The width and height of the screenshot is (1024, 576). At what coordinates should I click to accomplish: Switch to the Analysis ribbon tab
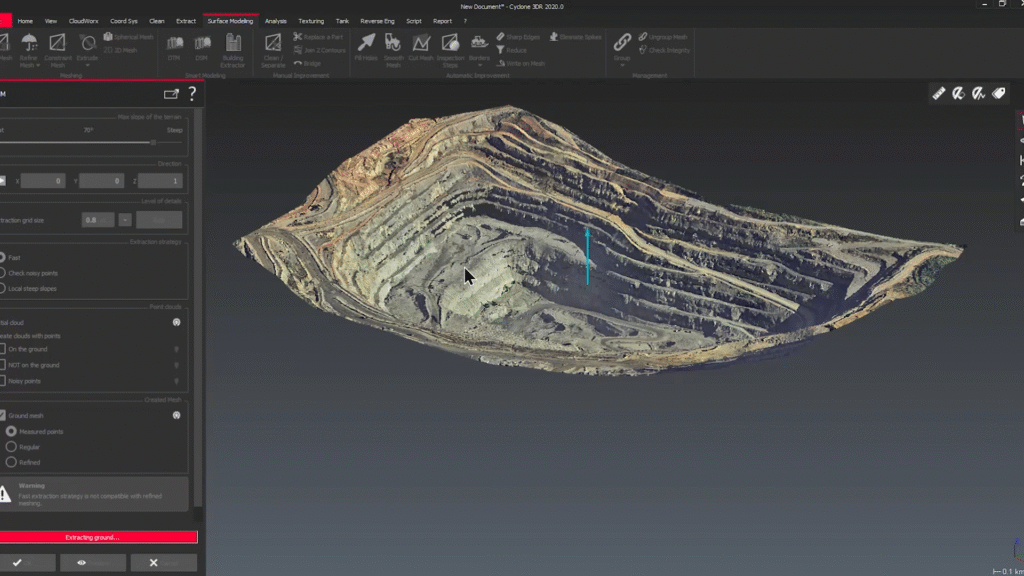[276, 21]
